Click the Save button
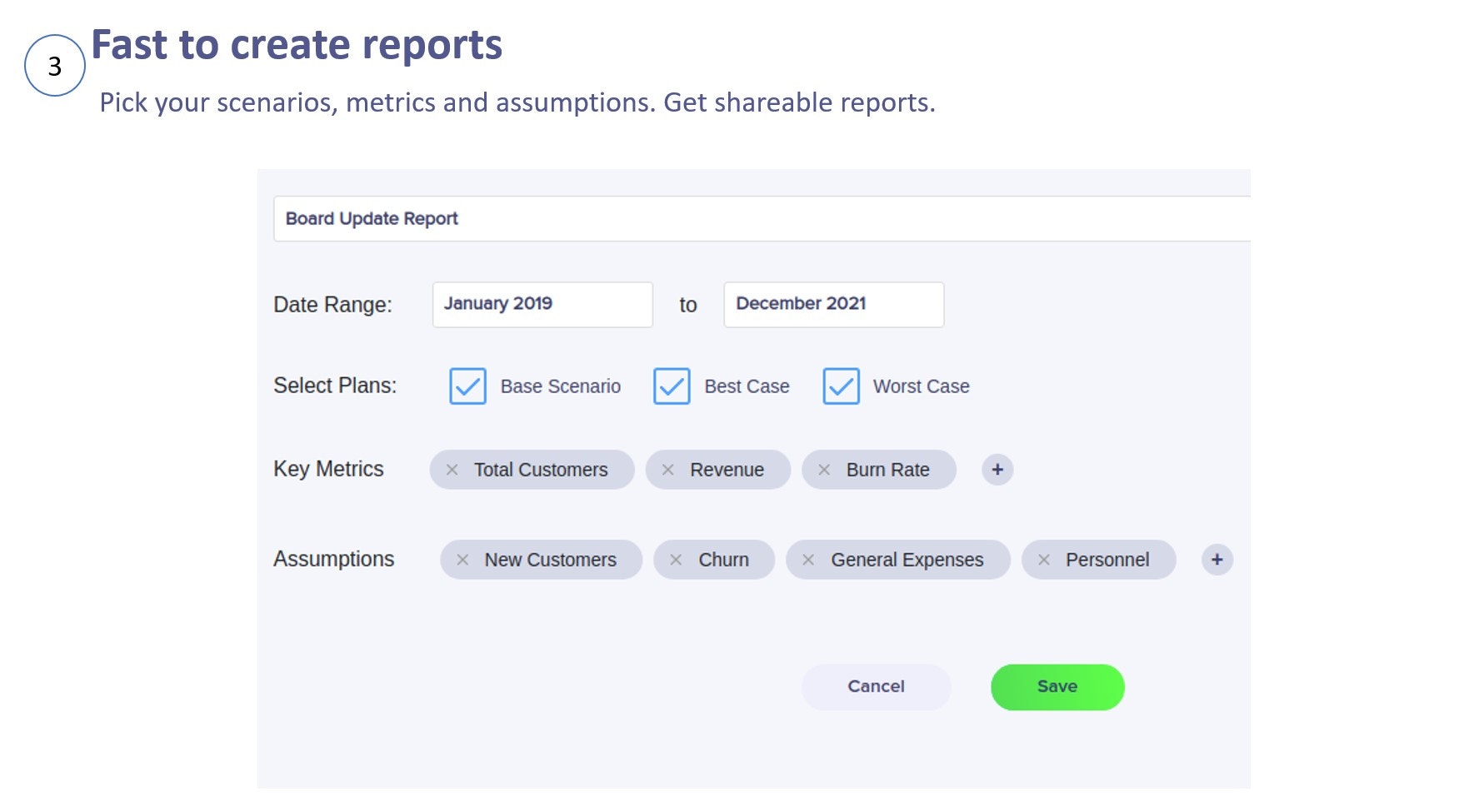 point(1057,687)
